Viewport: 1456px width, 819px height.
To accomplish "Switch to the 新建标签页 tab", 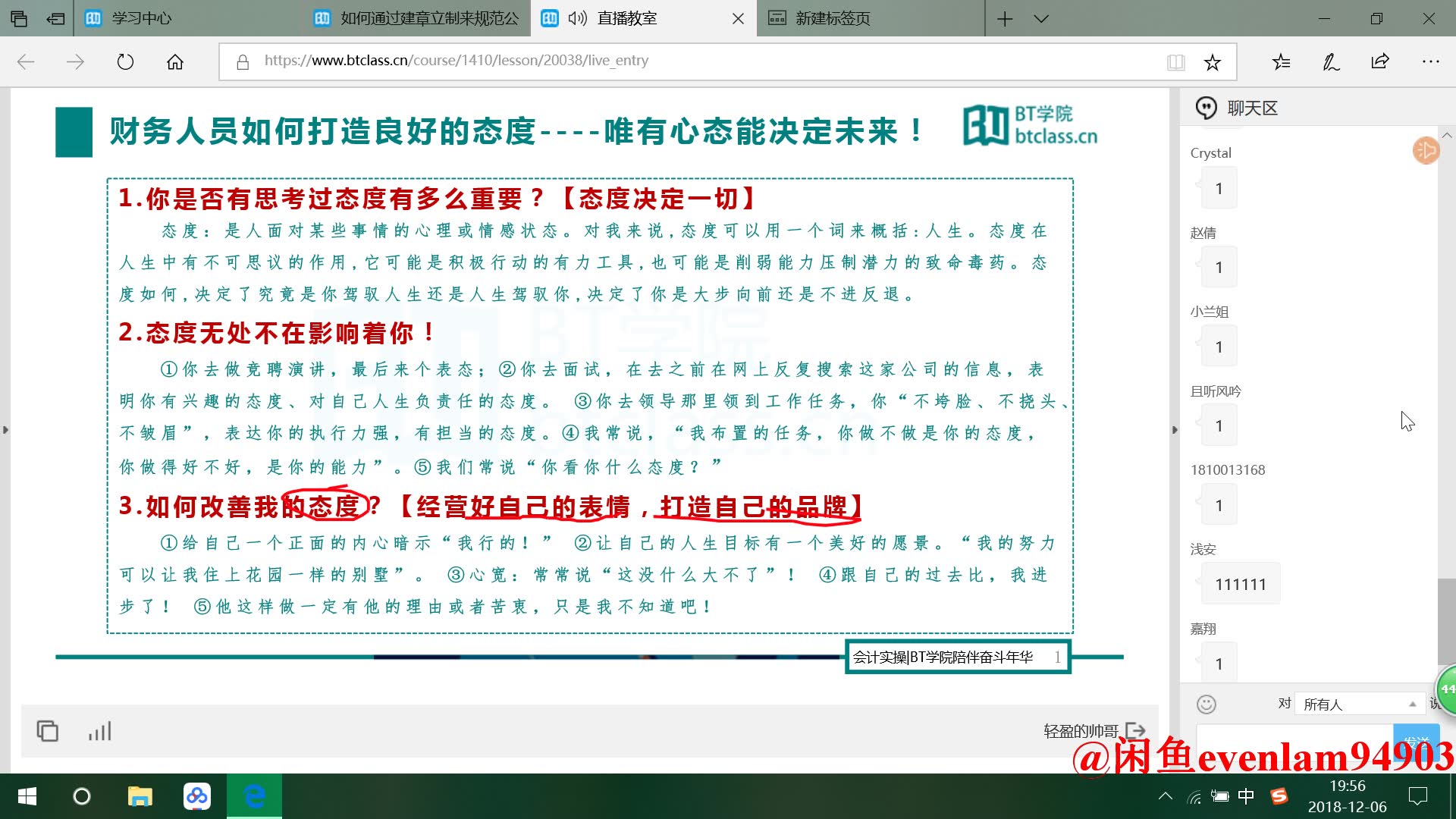I will [x=871, y=18].
